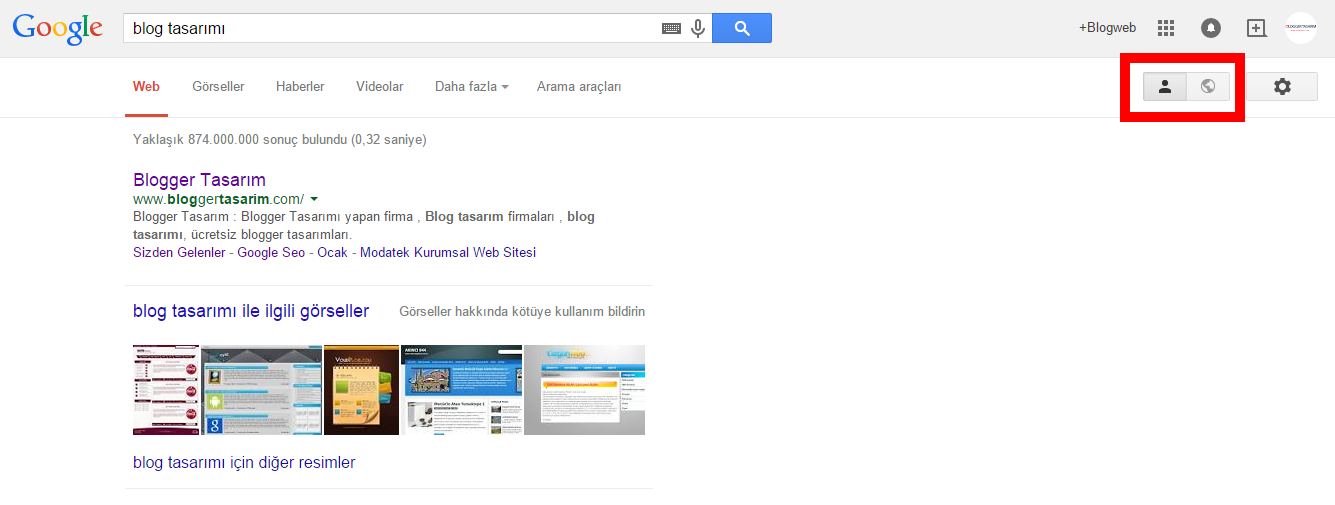Show personal results with person icon
1335x505 pixels.
(x=1165, y=87)
